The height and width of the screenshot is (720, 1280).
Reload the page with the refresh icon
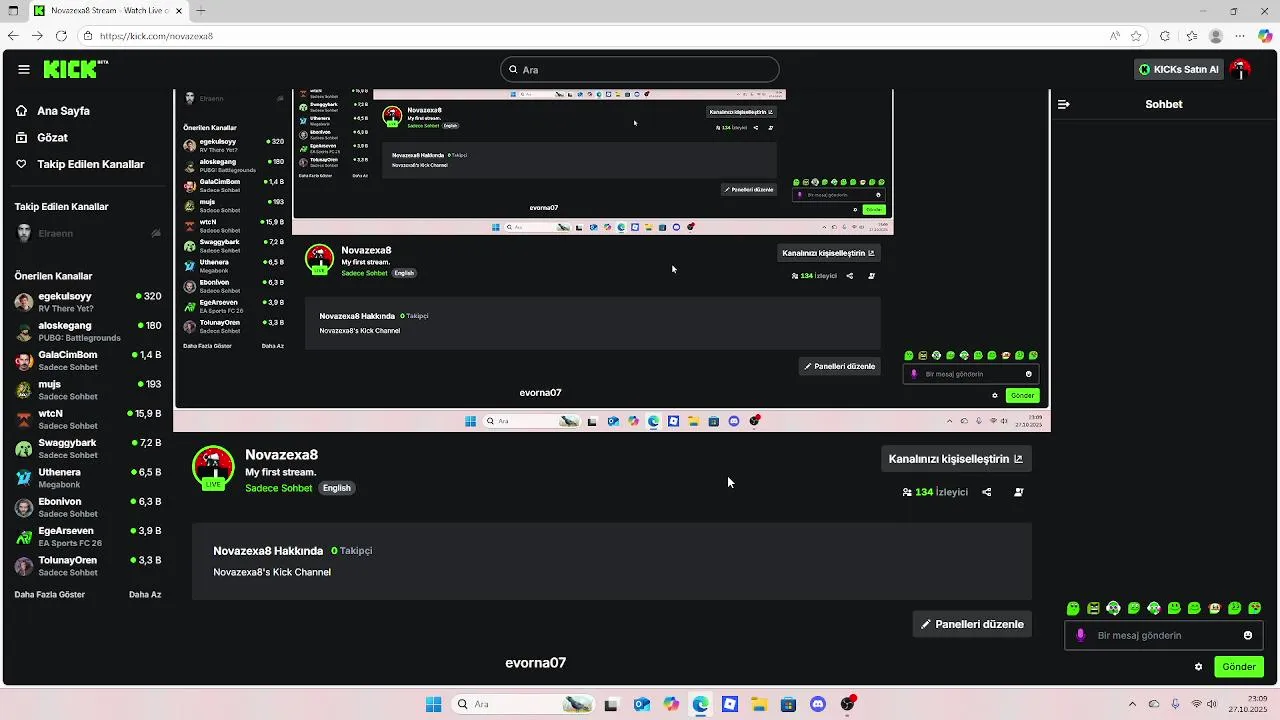point(61,36)
